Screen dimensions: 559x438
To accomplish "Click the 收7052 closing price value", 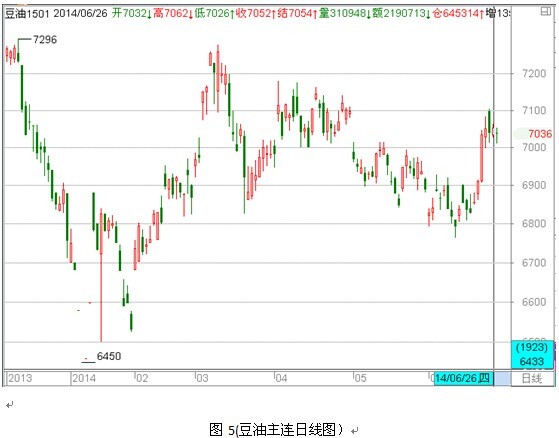I will point(256,14).
